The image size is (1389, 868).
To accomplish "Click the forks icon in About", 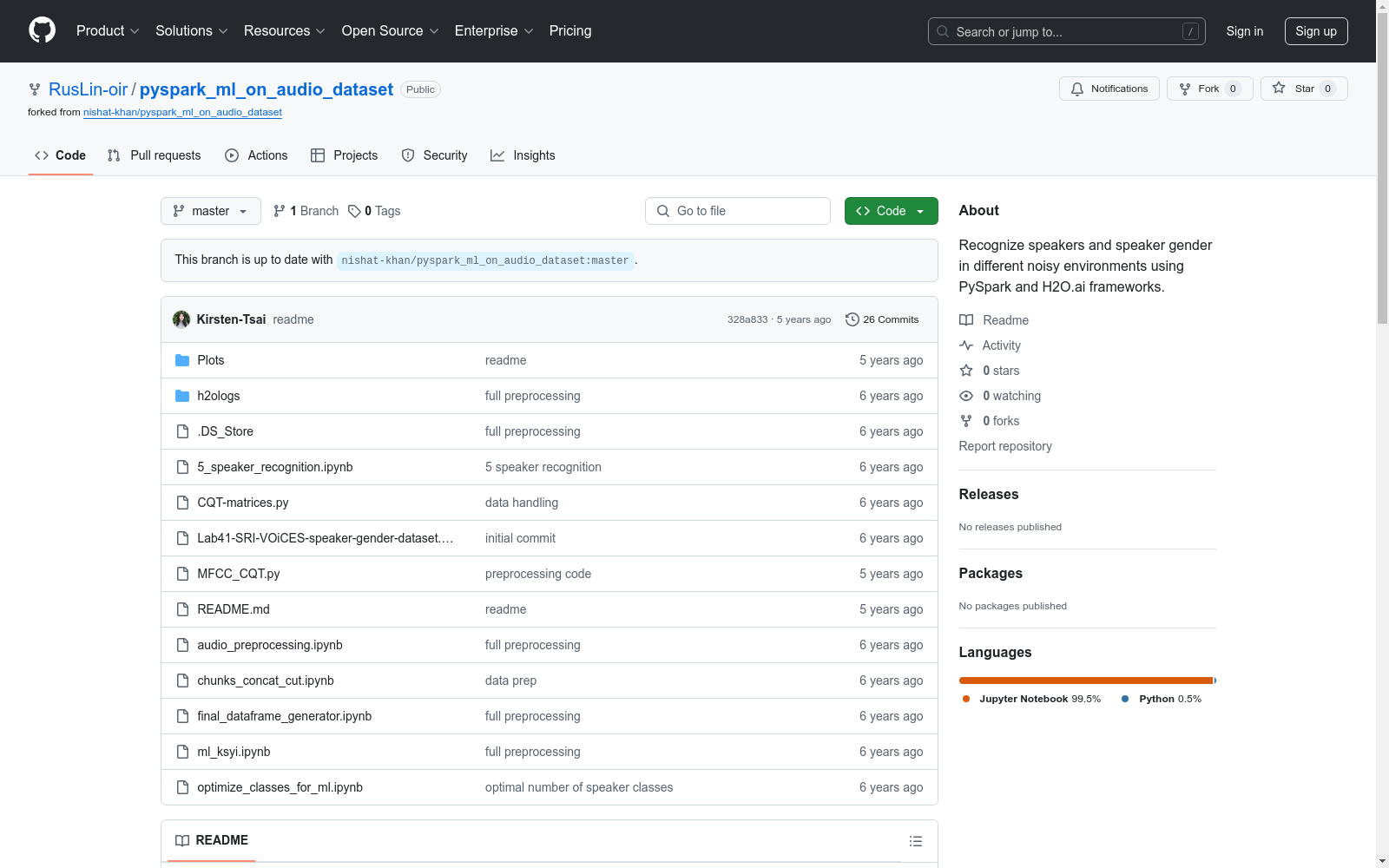I will 966,421.
